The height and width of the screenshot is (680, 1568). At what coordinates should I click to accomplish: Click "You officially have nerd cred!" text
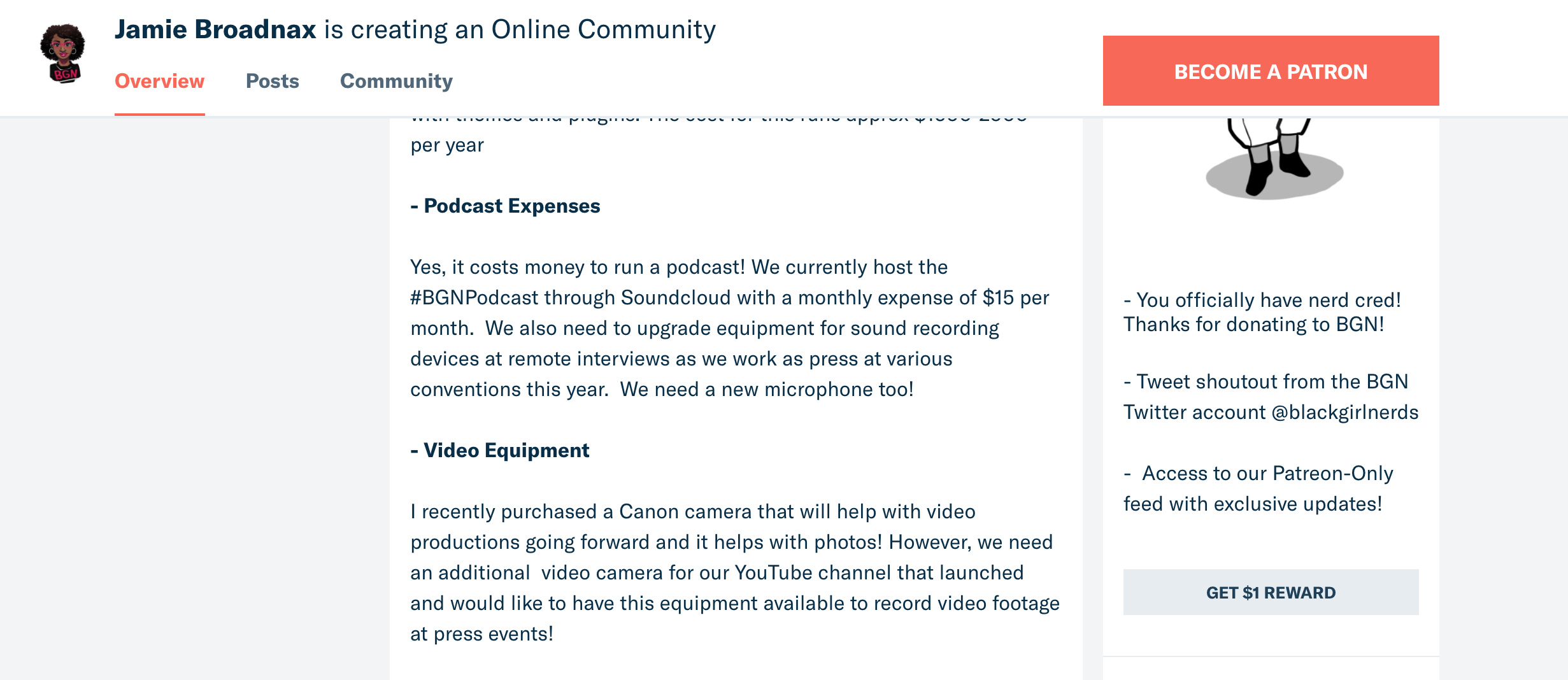1262,300
